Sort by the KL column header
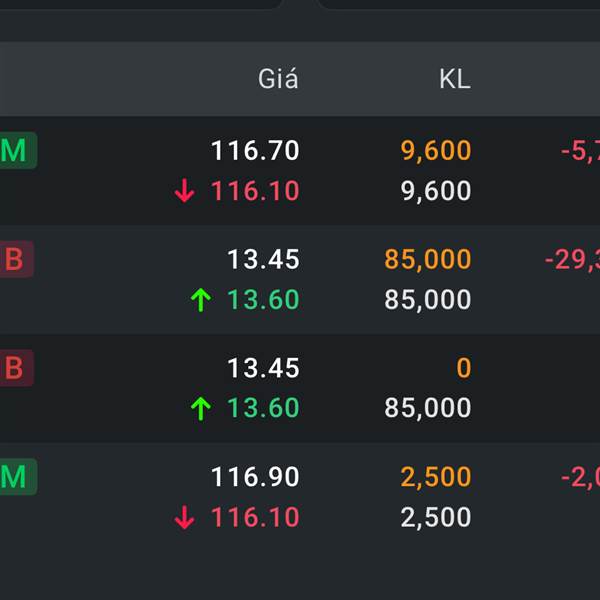600x600 pixels. coord(455,80)
